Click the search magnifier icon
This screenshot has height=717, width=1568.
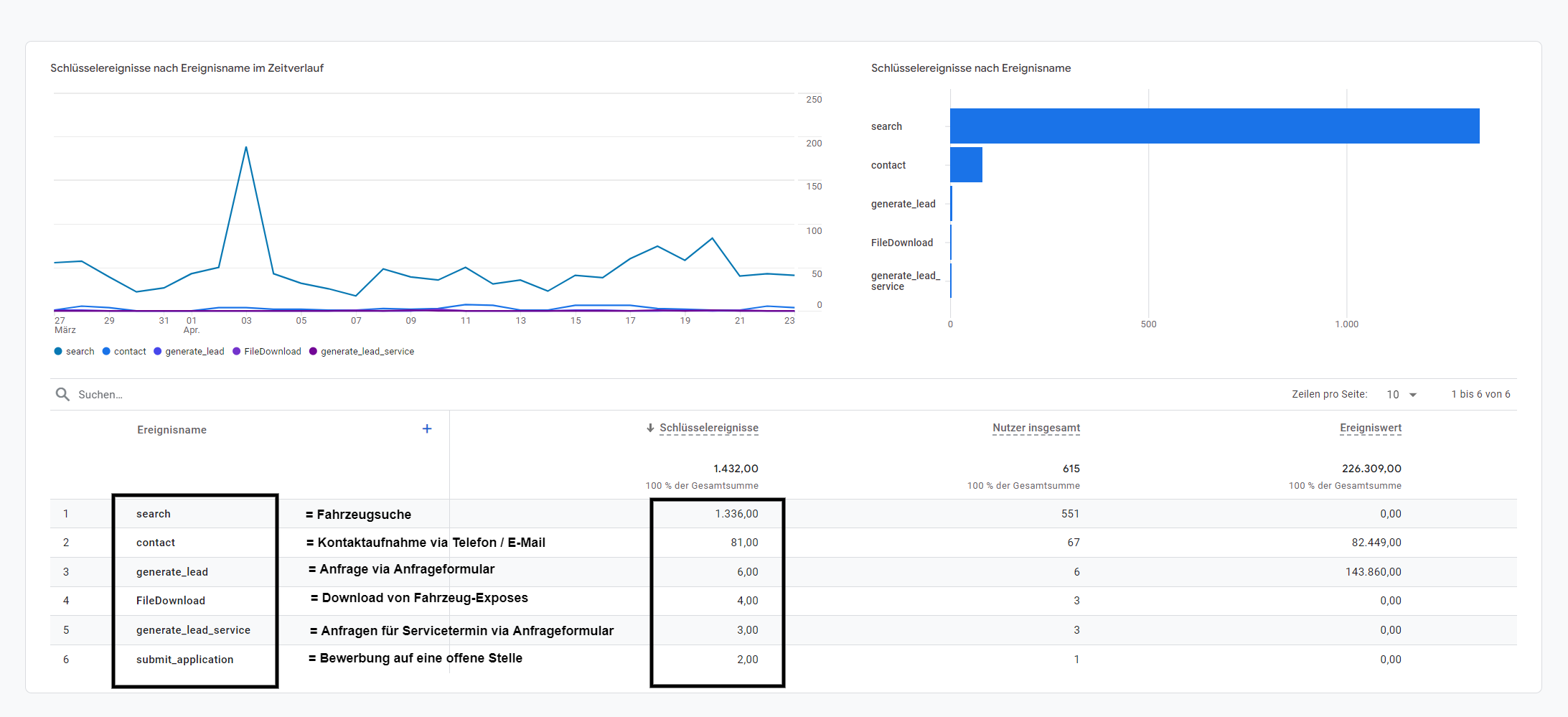pyautogui.click(x=62, y=394)
